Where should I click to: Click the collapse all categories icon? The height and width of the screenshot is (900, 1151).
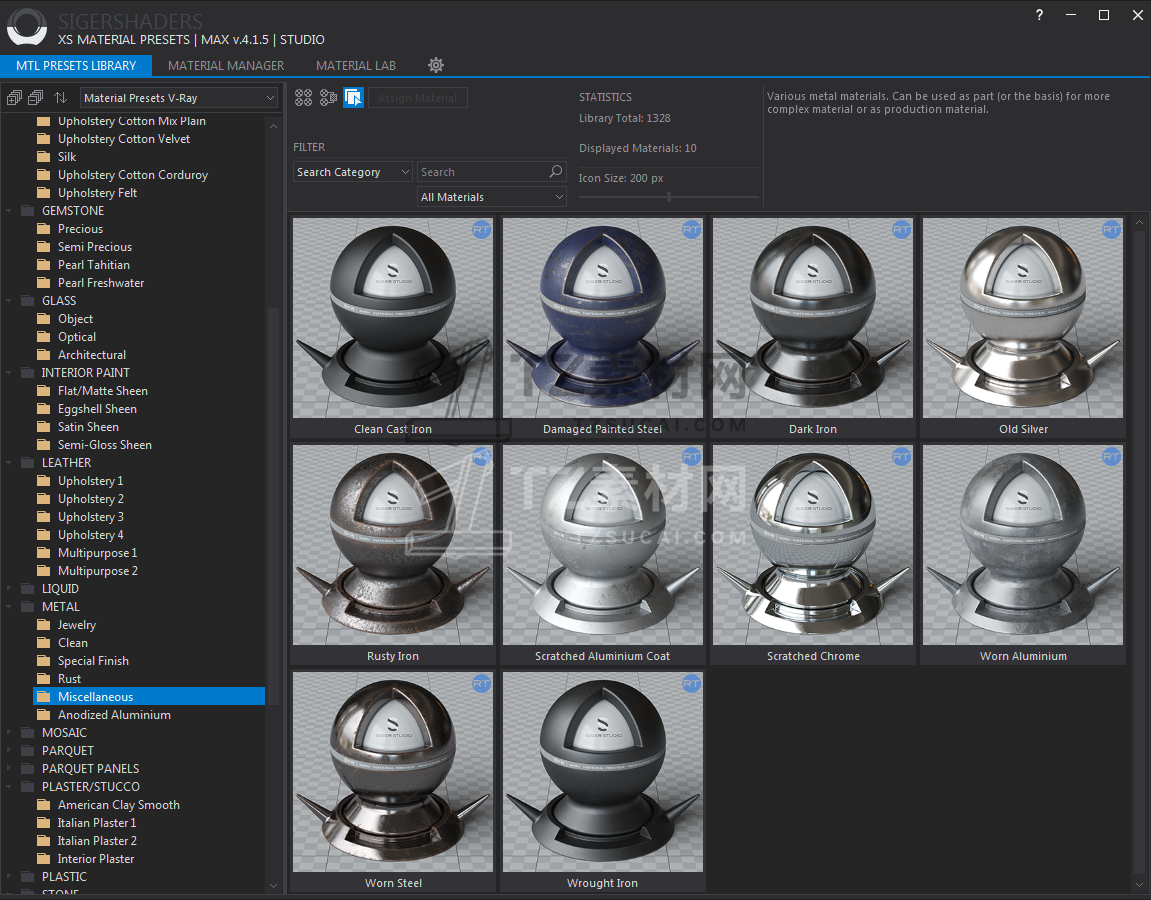pos(36,98)
